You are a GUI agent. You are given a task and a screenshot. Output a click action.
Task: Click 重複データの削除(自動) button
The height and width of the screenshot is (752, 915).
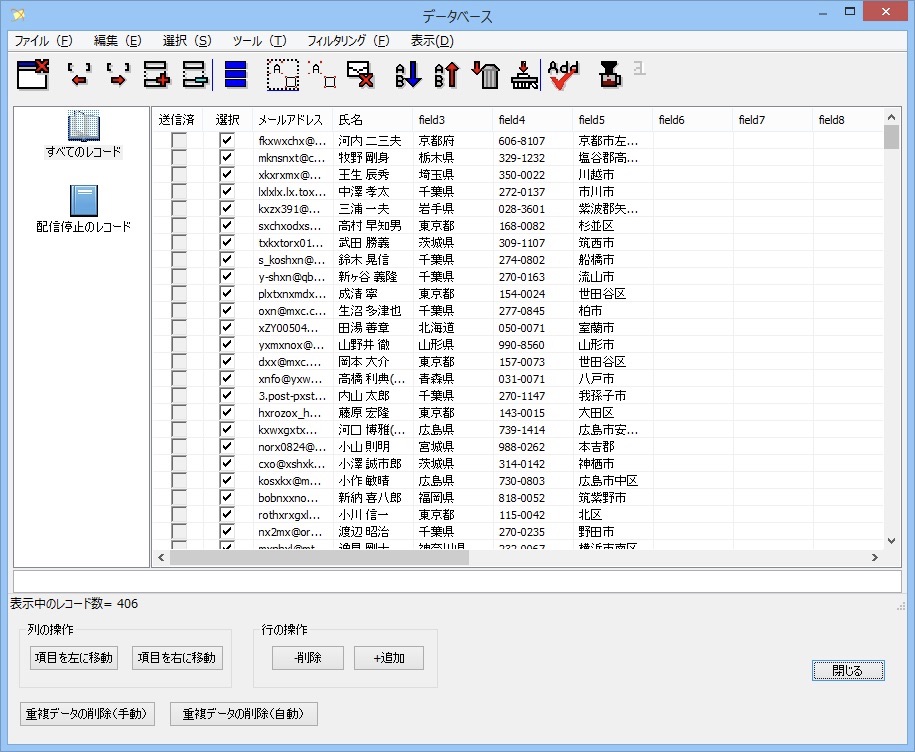[244, 714]
